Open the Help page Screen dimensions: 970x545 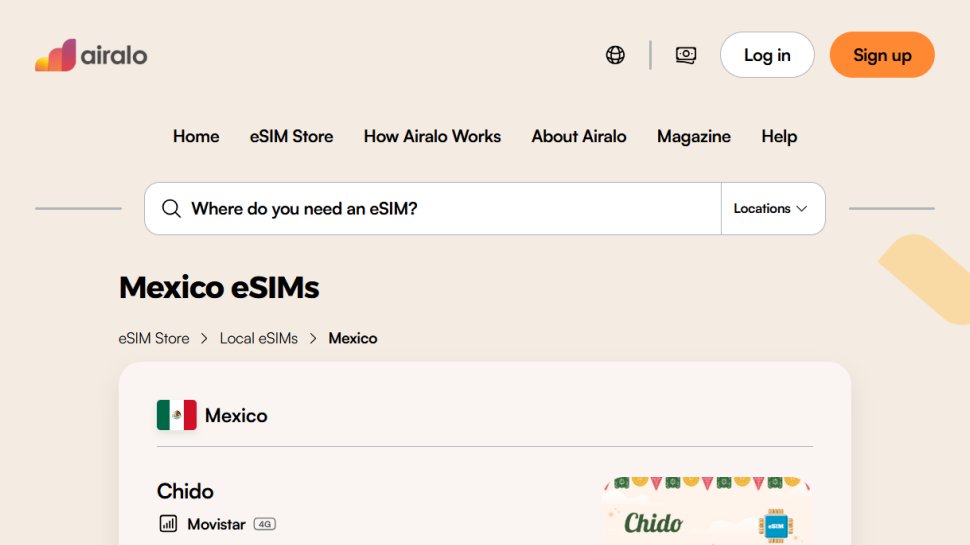(779, 136)
